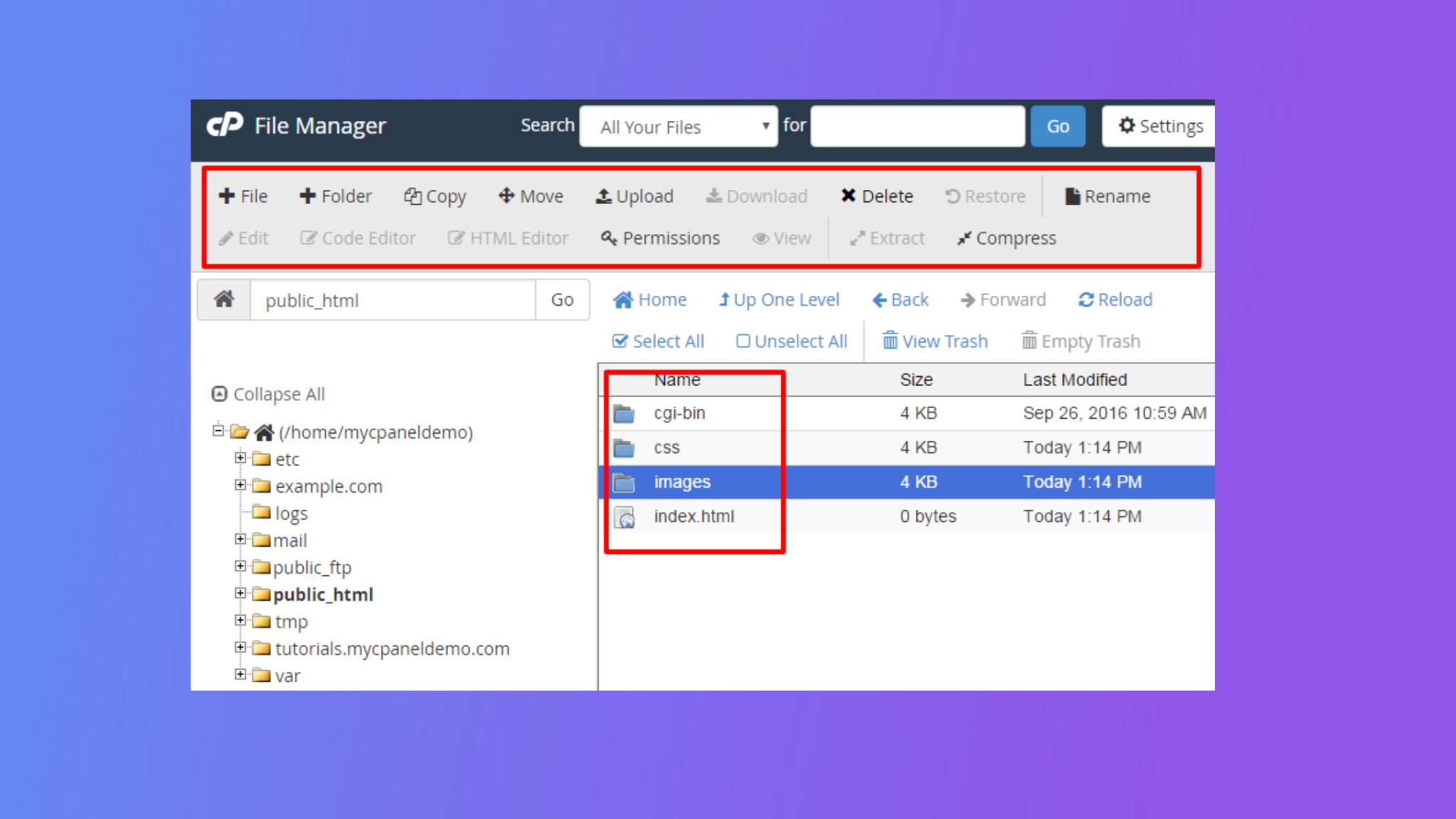Click the Go search button

click(1057, 126)
